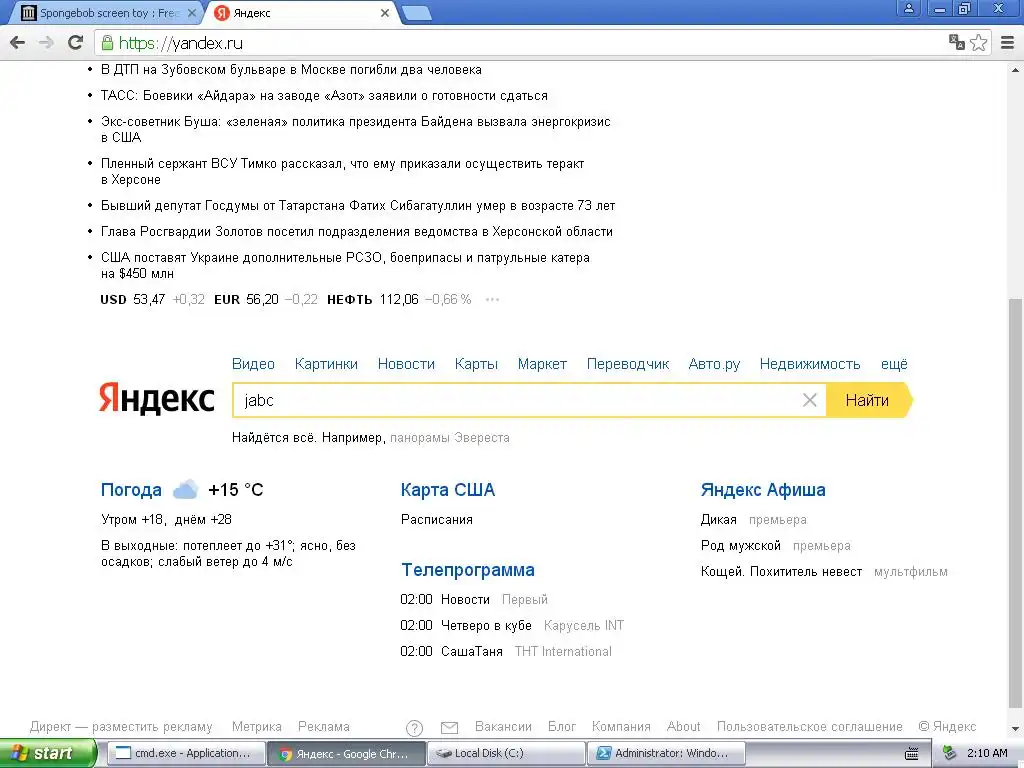The height and width of the screenshot is (768, 1024).
Task: Clear the search field with X icon
Action: 809,400
